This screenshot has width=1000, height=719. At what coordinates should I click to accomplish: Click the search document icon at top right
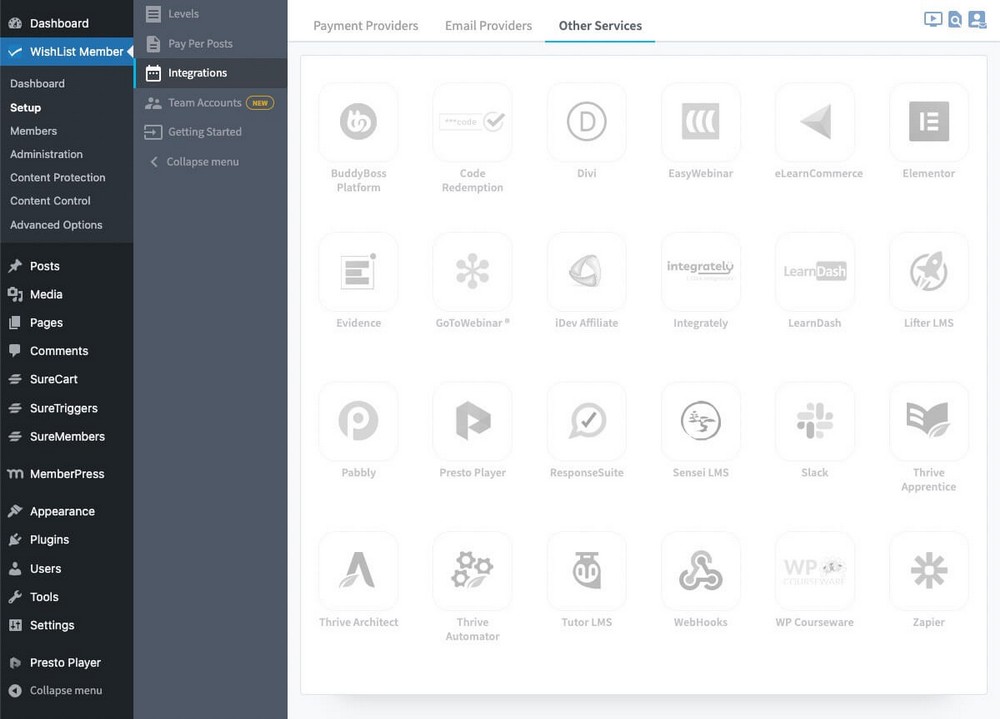click(x=955, y=20)
